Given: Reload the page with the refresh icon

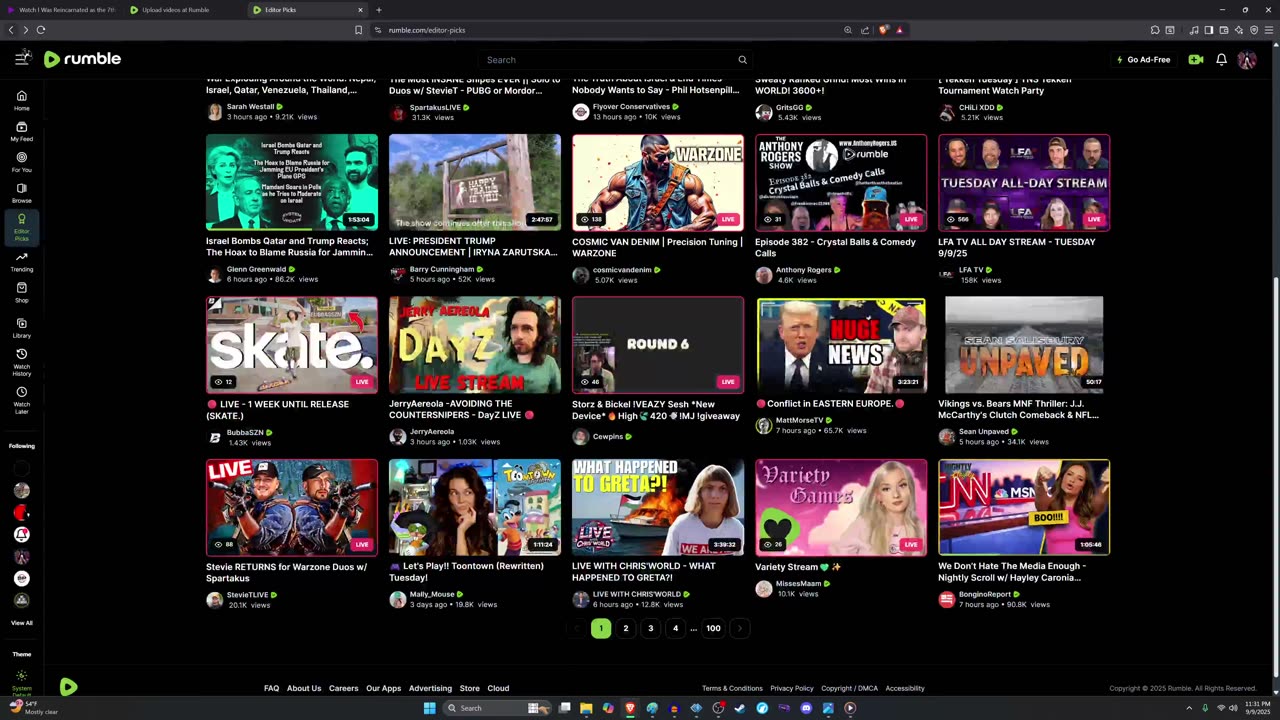Looking at the screenshot, I should coord(41,30).
